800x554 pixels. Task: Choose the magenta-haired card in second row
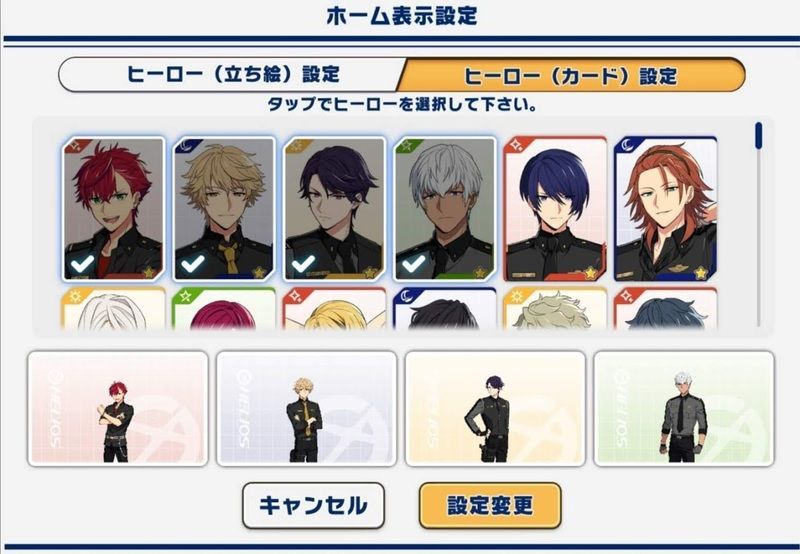[223, 308]
